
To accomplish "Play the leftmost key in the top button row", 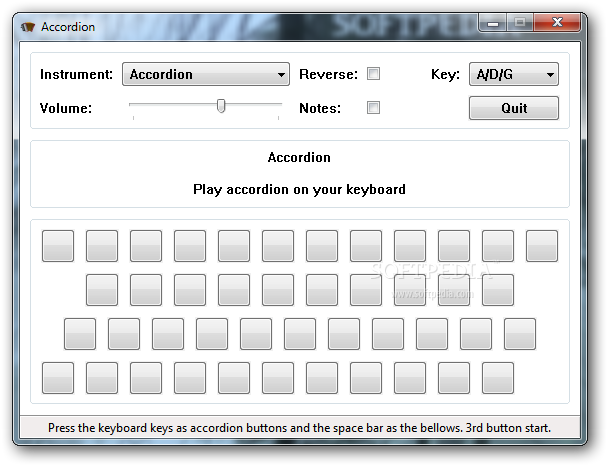I will click(x=58, y=246).
